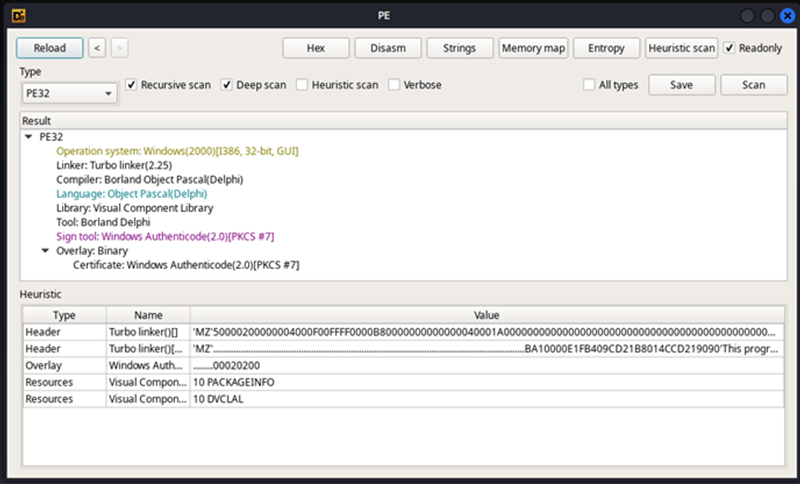
Task: Click the Result column header
Action: 403,121
